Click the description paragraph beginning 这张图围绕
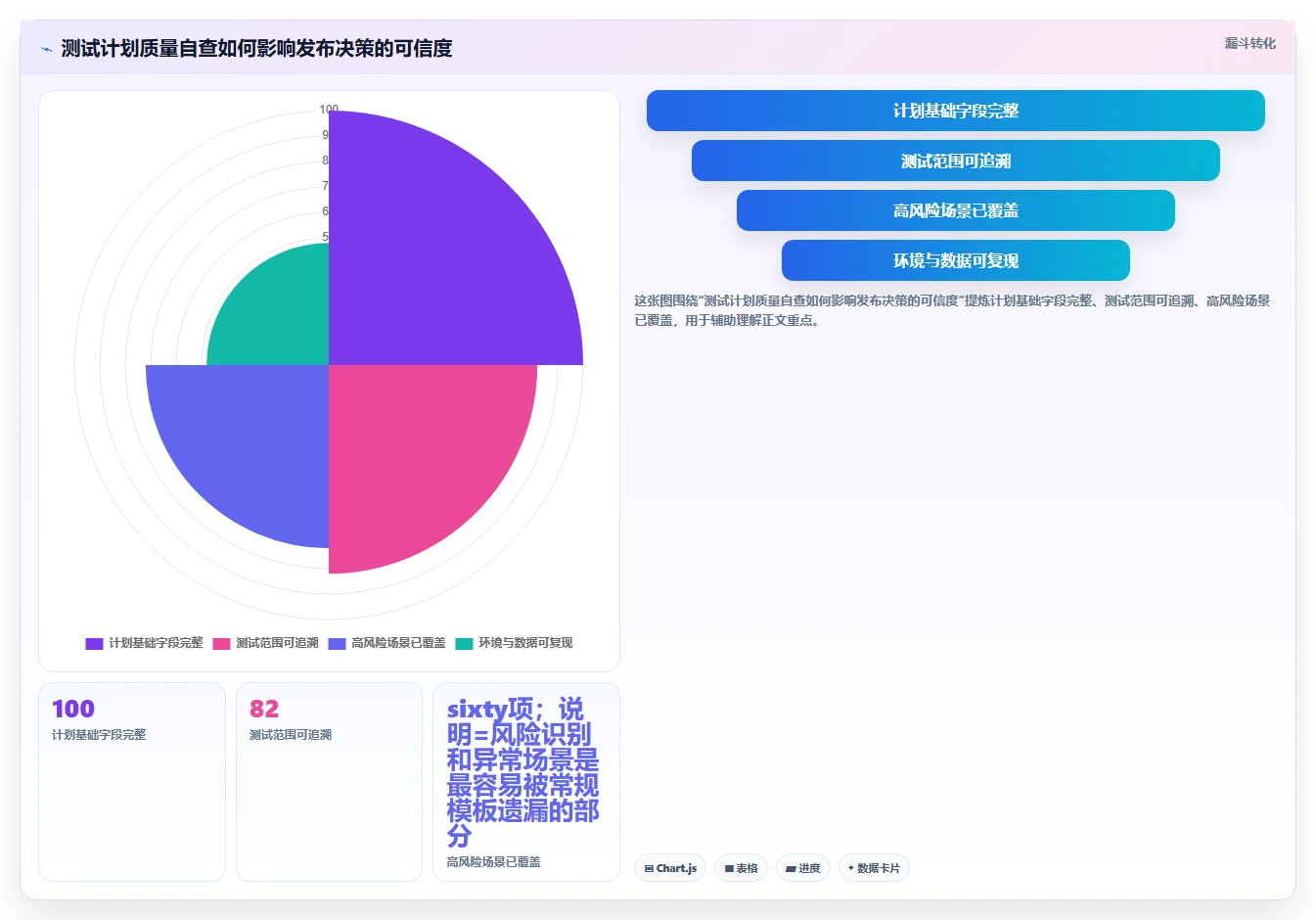The width and height of the screenshot is (1316, 920). [952, 310]
